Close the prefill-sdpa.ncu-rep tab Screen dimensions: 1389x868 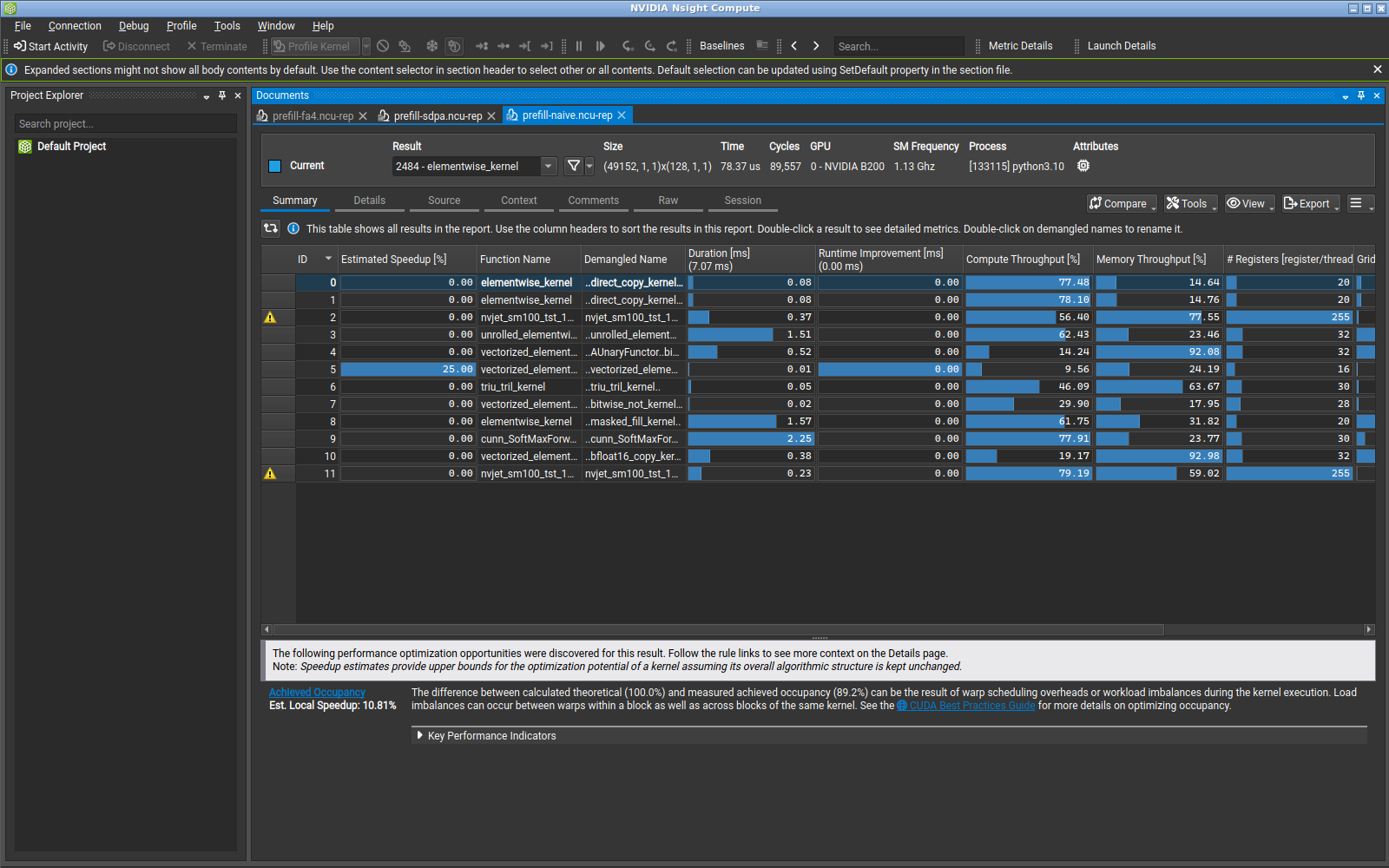(491, 115)
